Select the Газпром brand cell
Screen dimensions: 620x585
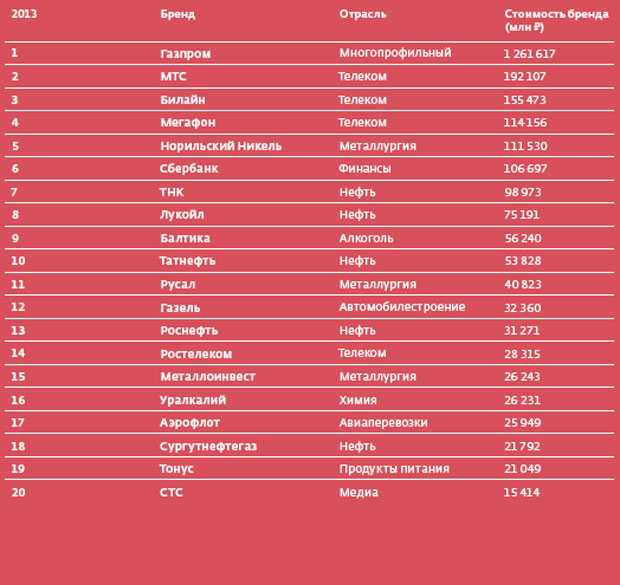pos(185,54)
